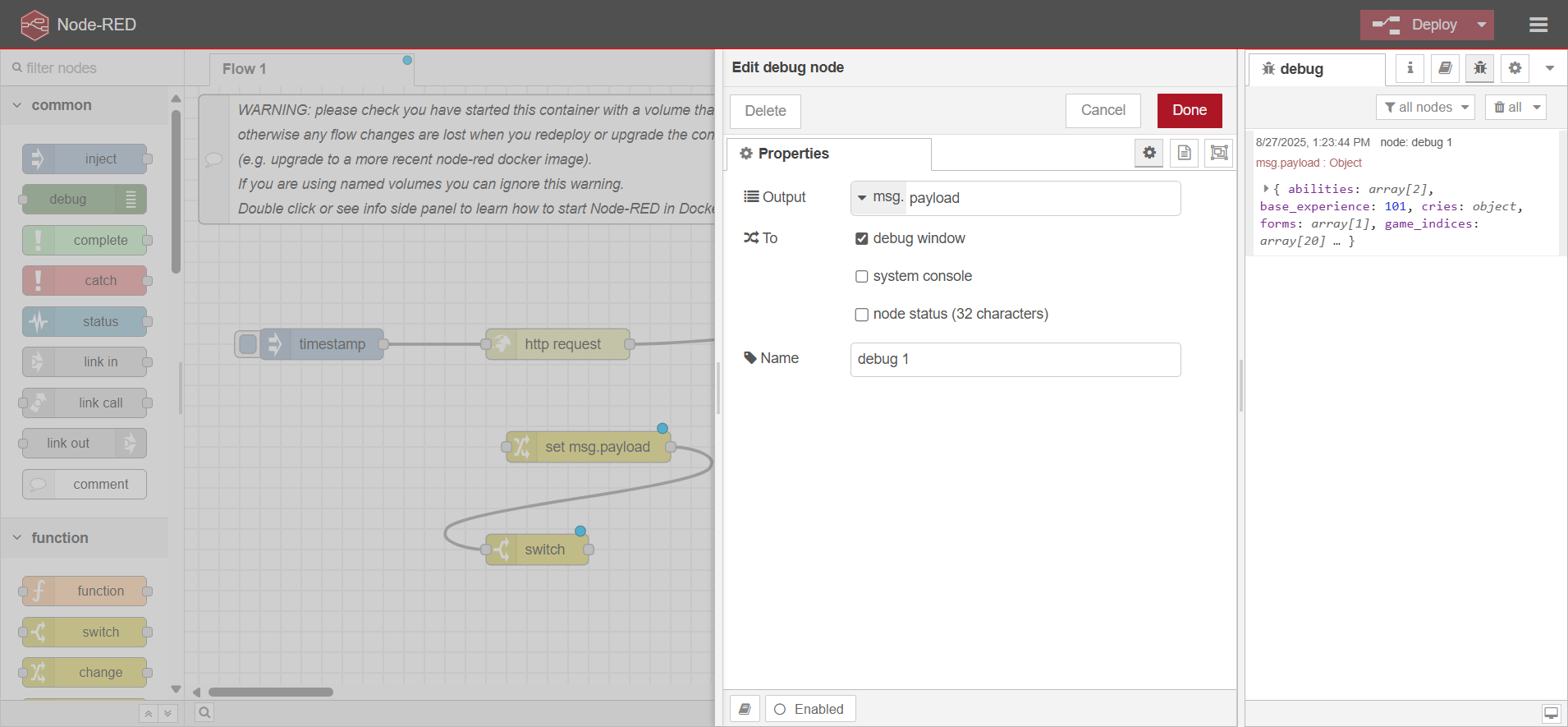
Task: Toggle the Enabled state button
Action: 809,709
